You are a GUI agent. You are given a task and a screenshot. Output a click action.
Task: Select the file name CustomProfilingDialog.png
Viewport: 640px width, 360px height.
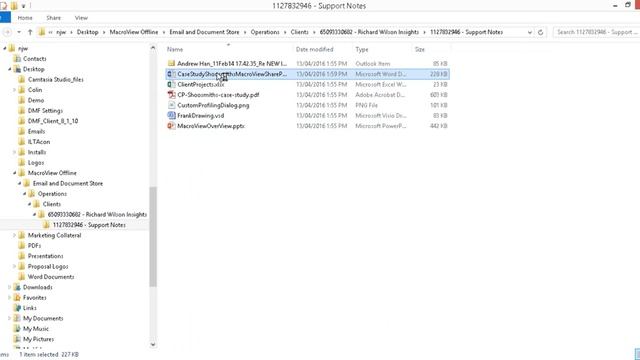213,105
